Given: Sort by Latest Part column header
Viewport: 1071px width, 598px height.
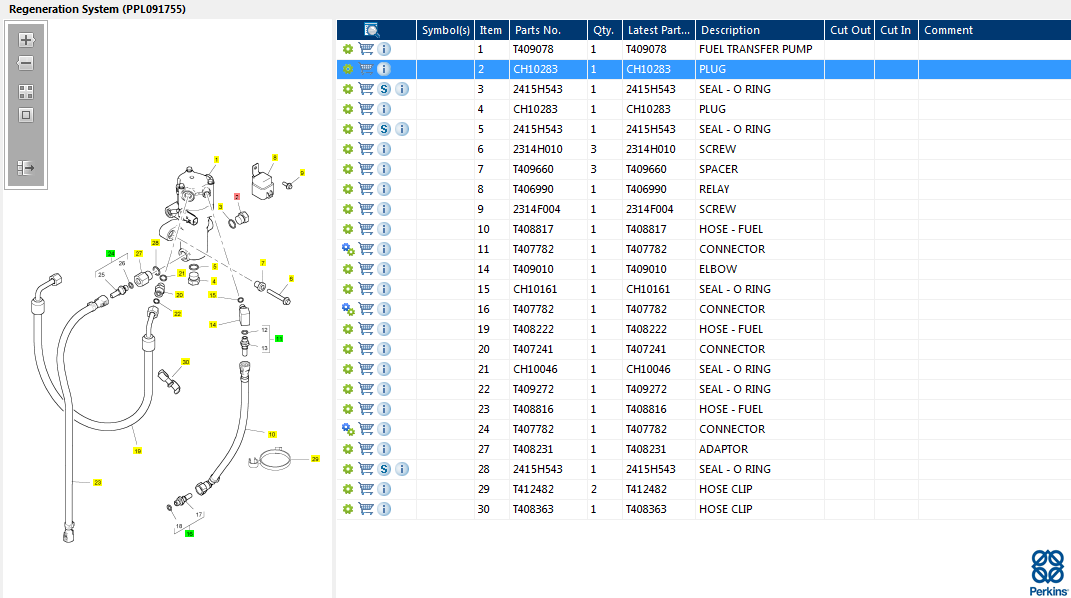Looking at the screenshot, I should pos(658,30).
